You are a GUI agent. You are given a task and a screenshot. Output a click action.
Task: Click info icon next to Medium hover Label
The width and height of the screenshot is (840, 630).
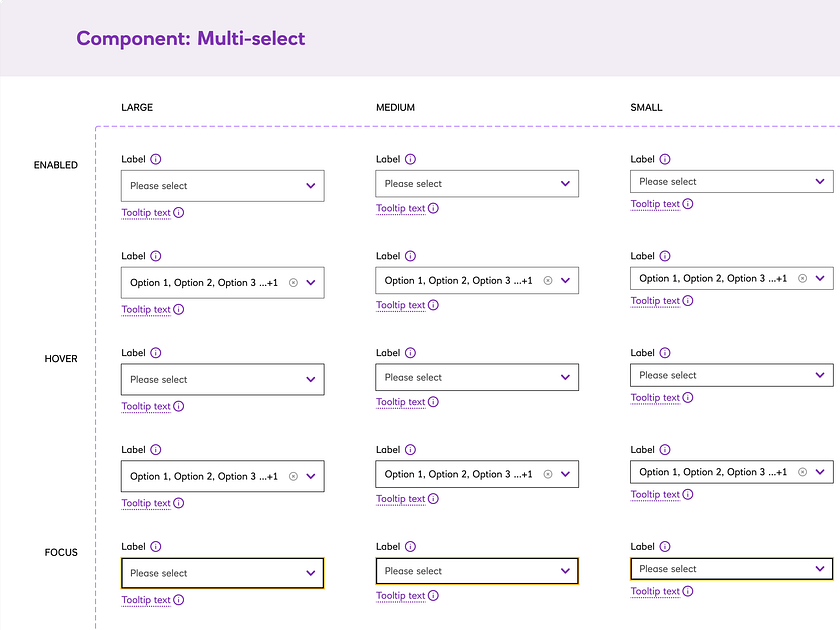pos(412,352)
